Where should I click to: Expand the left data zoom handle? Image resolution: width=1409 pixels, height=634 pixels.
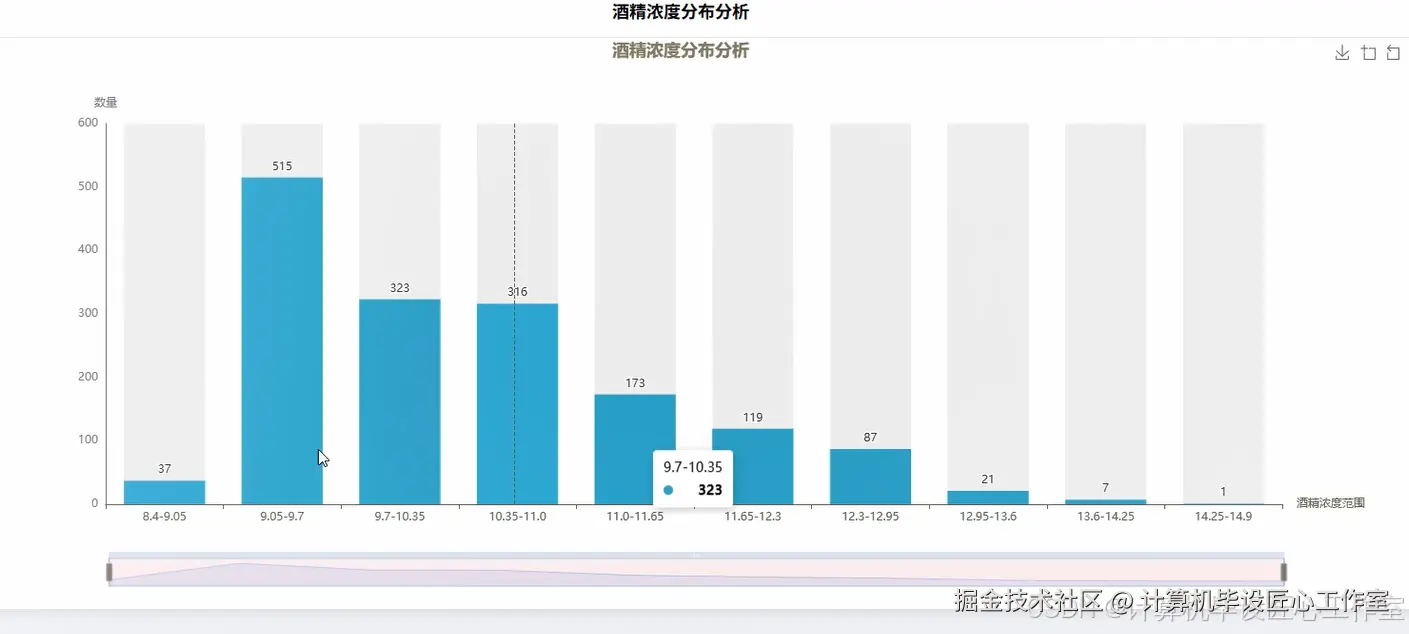tap(108, 571)
